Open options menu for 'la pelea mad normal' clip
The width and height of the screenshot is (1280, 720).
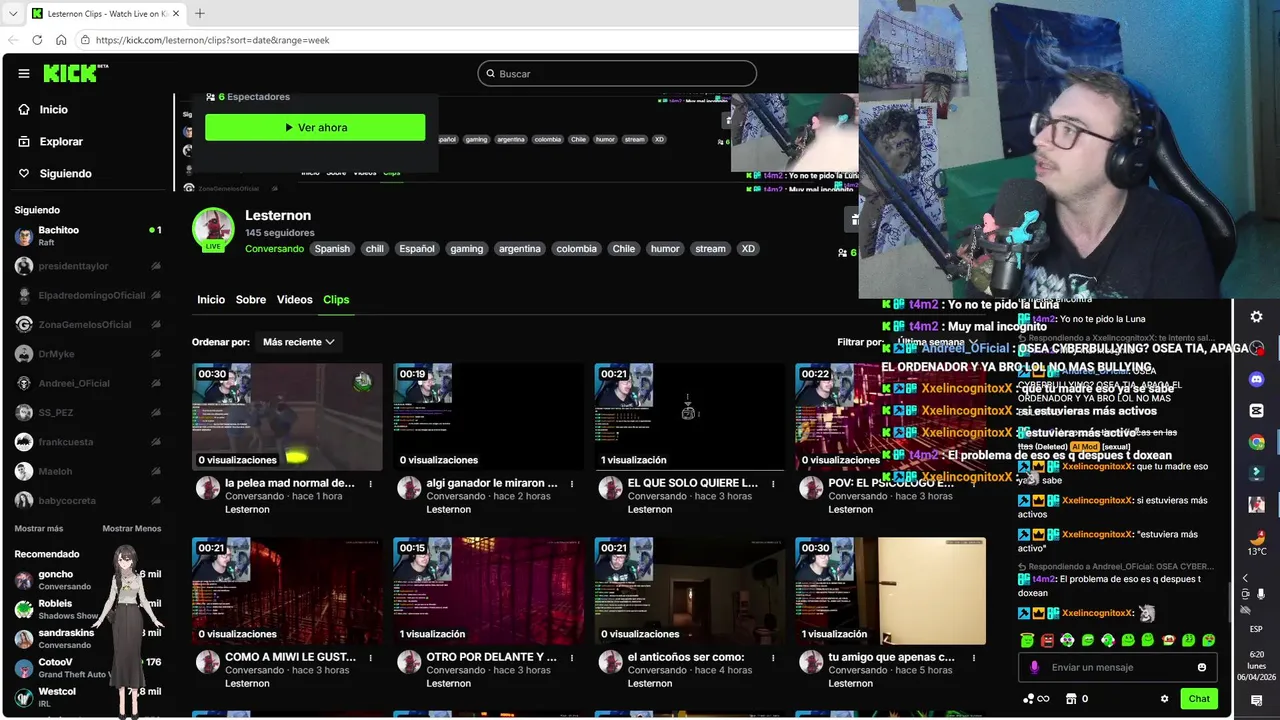pyautogui.click(x=371, y=484)
